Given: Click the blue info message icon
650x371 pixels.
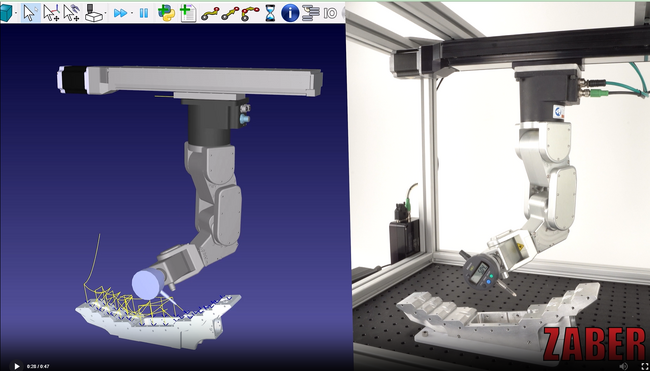Looking at the screenshot, I should tap(290, 13).
